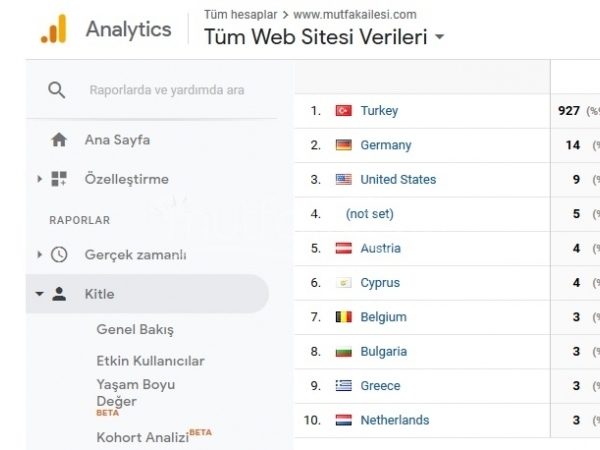Viewport: 600px width, 450px height.
Task: Expand the Özelleştirme section arrow
Action: click(x=39, y=179)
